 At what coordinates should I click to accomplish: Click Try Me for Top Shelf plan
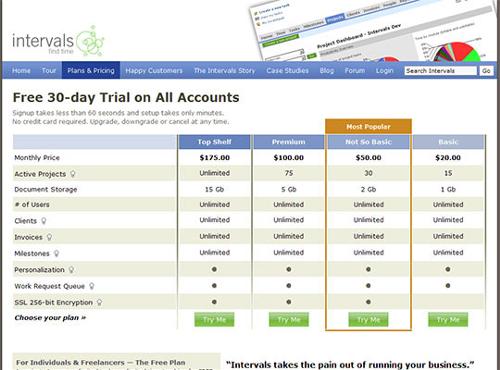tap(214, 319)
